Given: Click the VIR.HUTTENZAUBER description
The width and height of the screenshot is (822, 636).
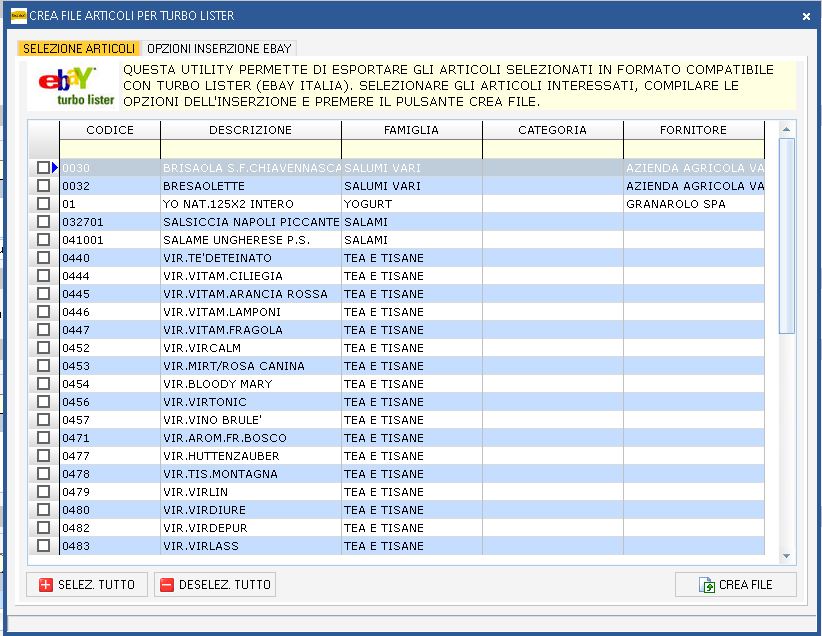Looking at the screenshot, I should [251, 456].
